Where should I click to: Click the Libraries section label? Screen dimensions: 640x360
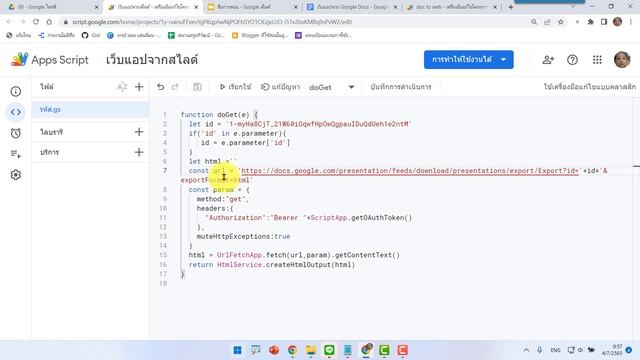coord(51,132)
